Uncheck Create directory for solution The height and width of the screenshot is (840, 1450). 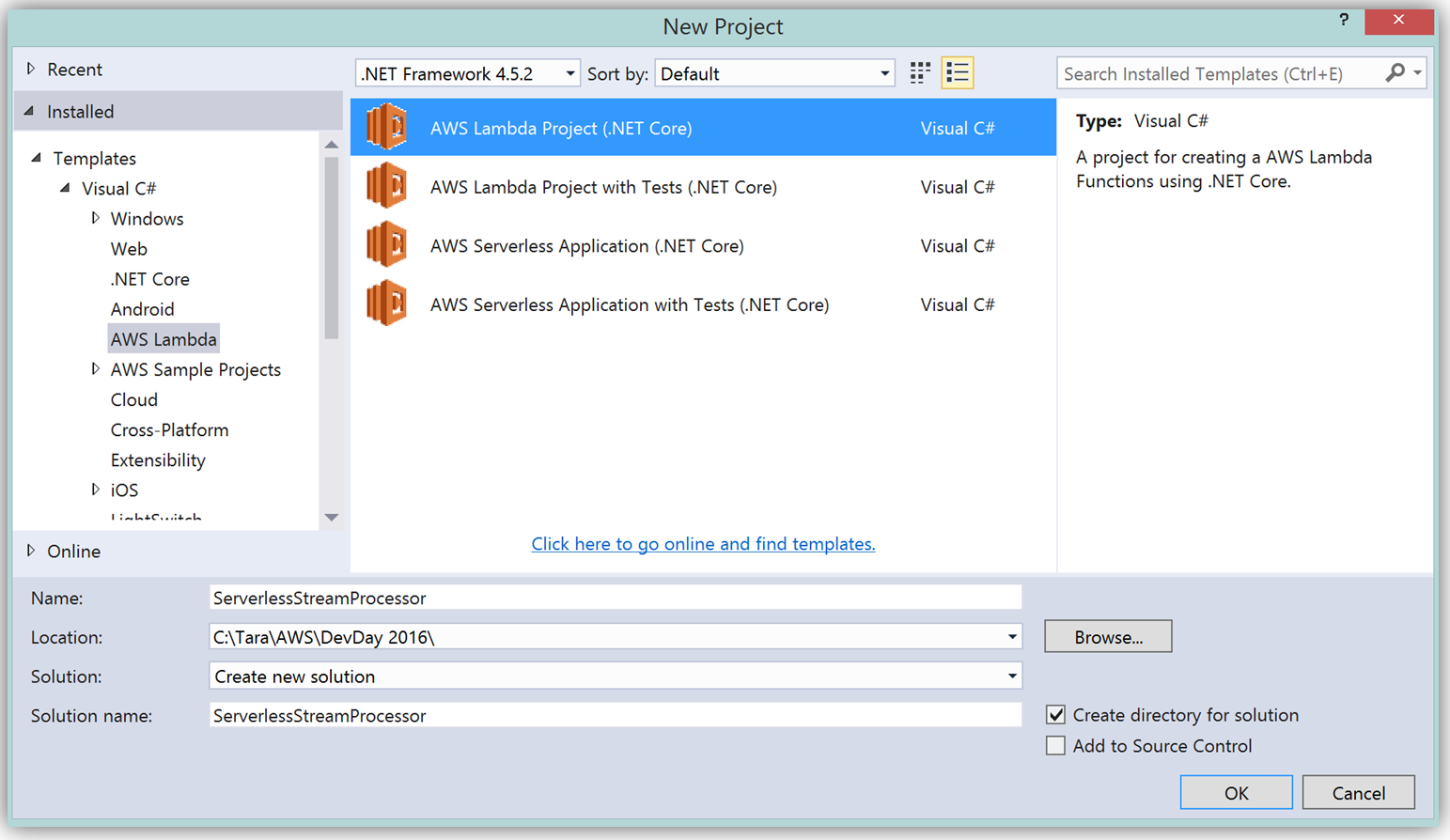1056,715
